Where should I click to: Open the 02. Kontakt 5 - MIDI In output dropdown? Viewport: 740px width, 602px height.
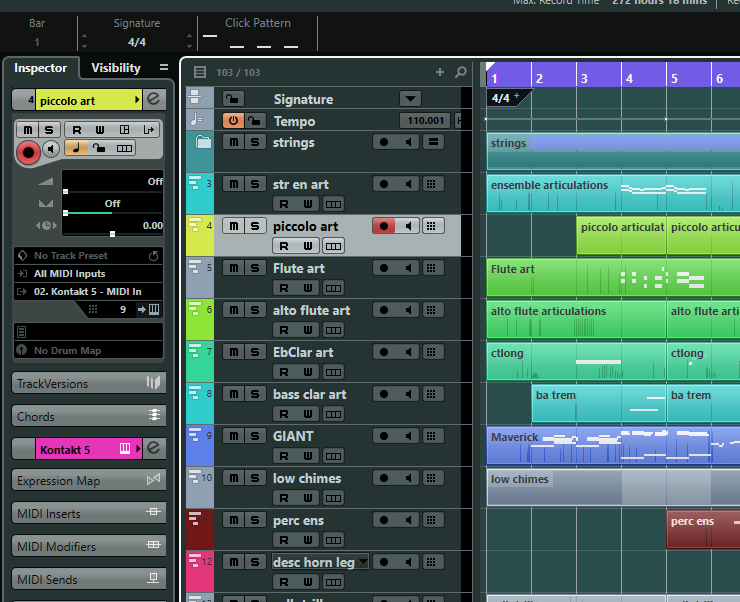pos(88,292)
